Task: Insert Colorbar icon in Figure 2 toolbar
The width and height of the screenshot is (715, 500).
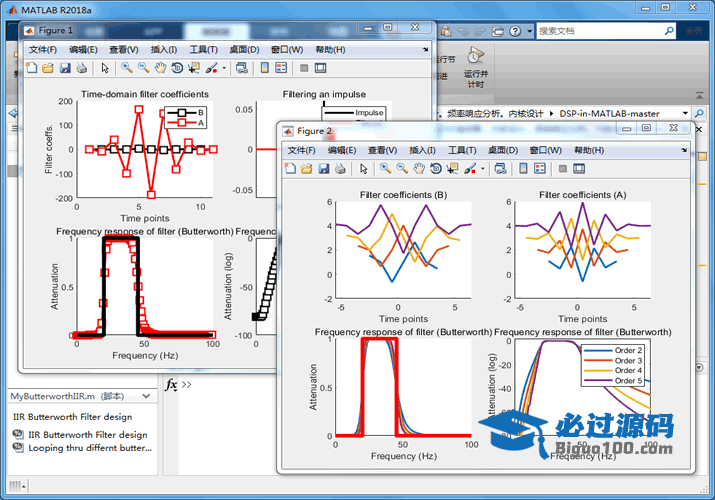Action: [523, 169]
